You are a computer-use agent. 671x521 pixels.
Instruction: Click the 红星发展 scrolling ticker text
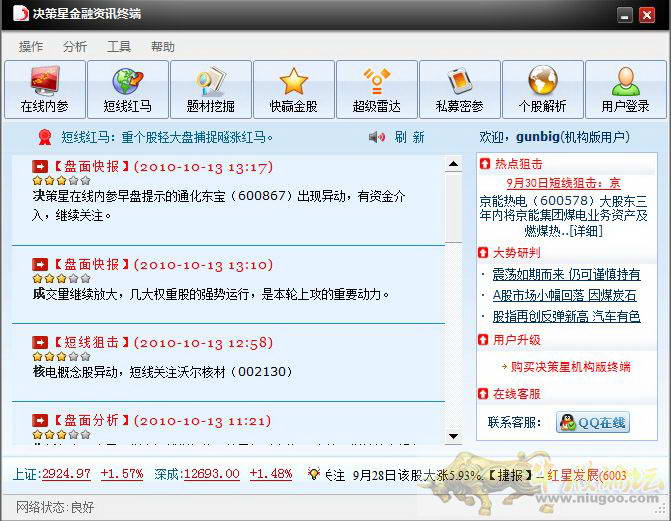588,475
